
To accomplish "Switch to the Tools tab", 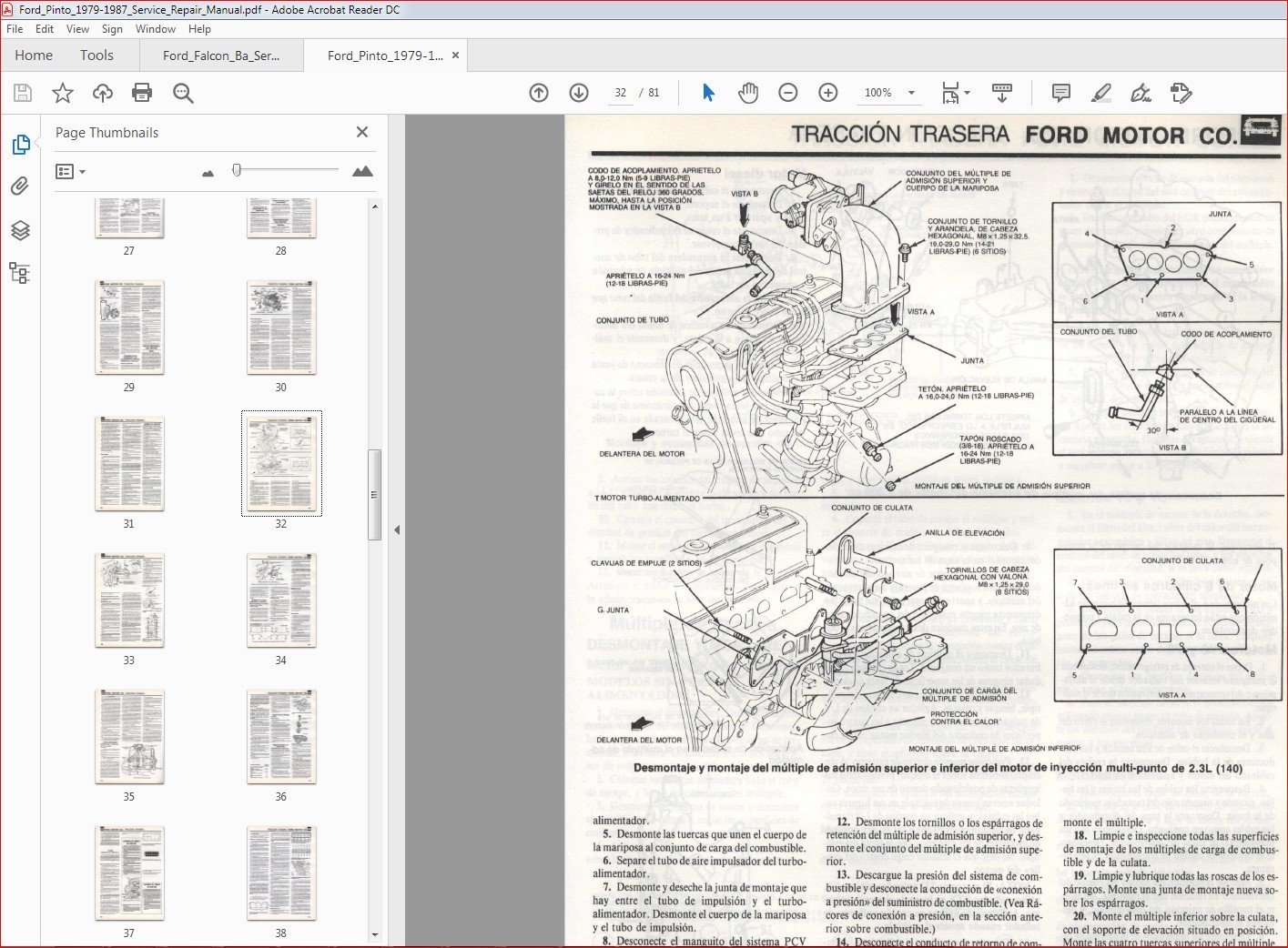I will pyautogui.click(x=96, y=55).
